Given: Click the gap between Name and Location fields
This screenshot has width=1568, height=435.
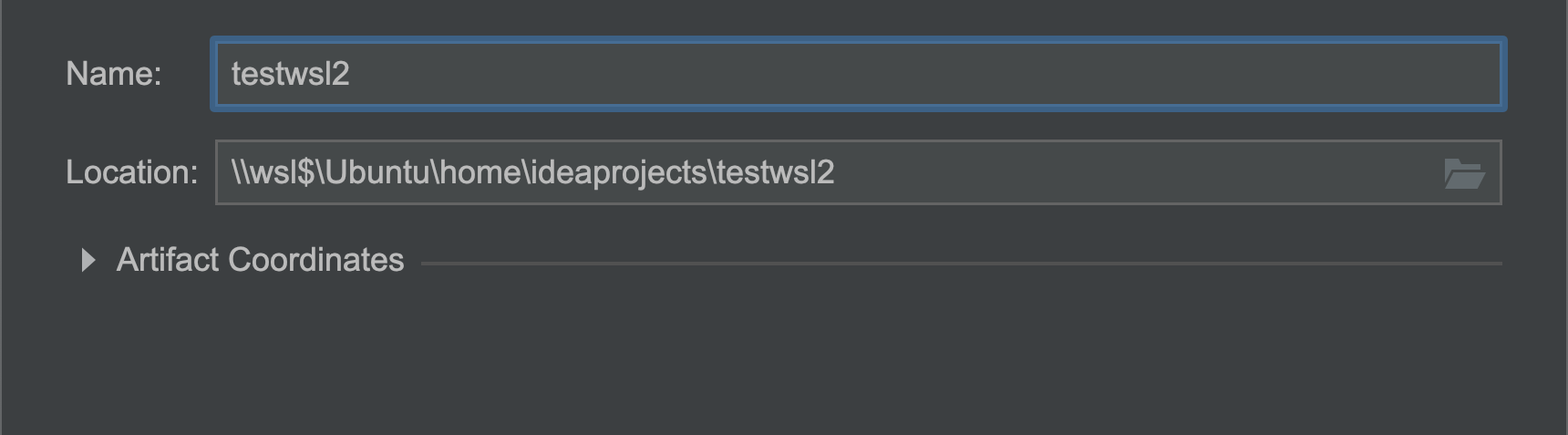Looking at the screenshot, I should click(x=858, y=126).
